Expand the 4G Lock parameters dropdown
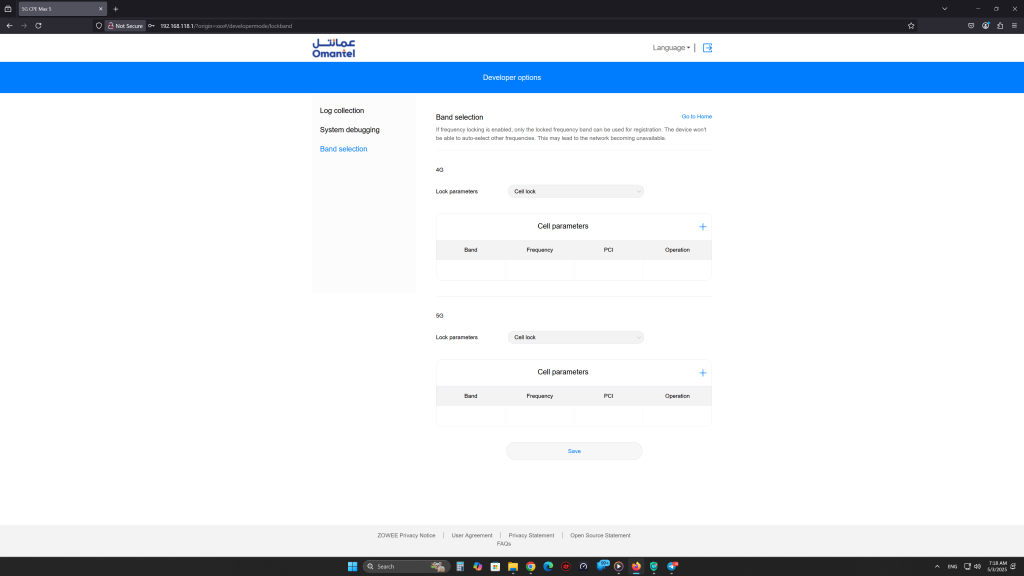Screen dimensions: 1024x576 coord(575,191)
